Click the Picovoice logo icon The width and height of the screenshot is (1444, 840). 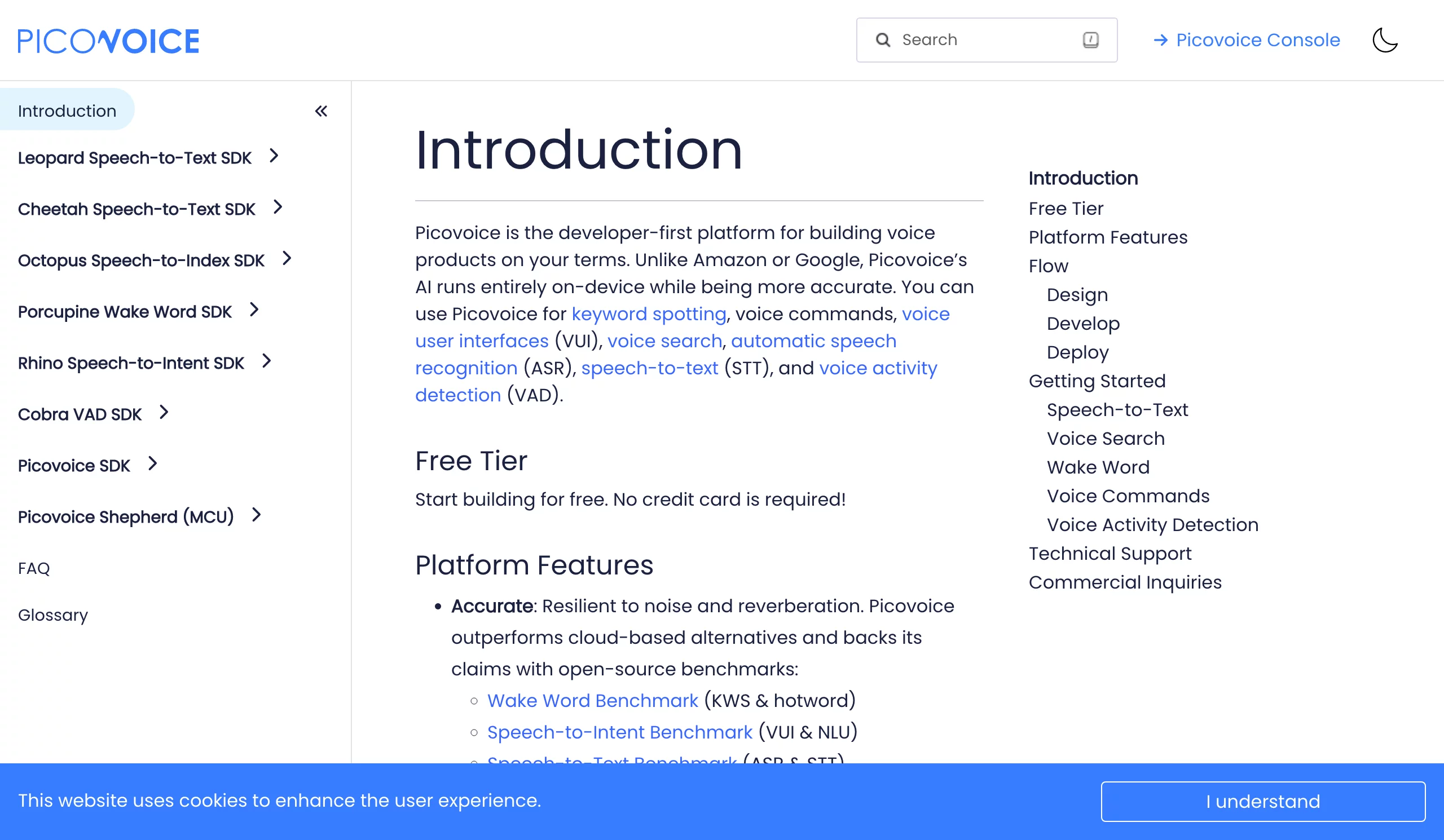(x=109, y=40)
